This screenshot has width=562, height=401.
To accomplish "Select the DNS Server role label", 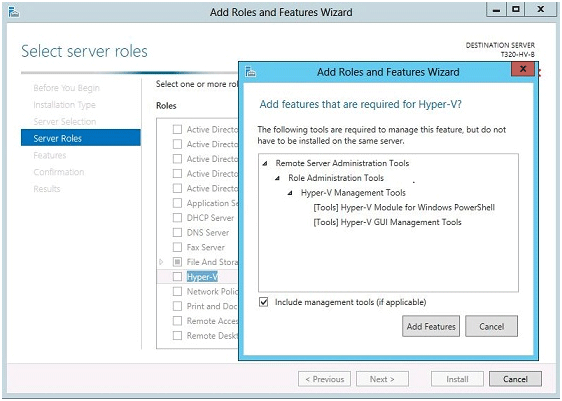I will 208,232.
